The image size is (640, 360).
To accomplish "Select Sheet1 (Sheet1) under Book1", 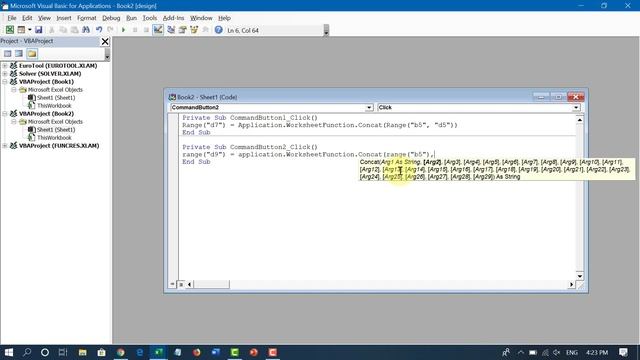I will [x=56, y=98].
